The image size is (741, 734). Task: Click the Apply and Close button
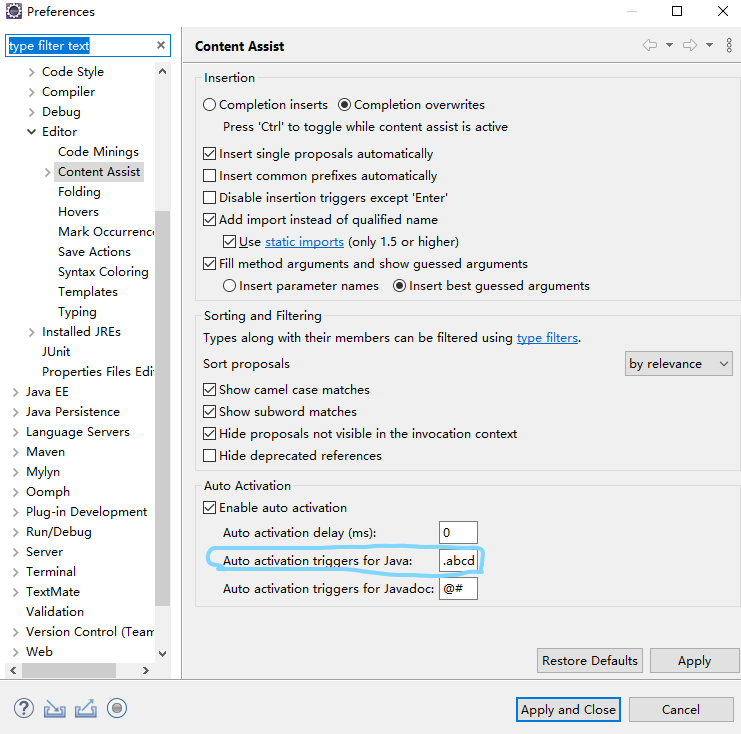click(568, 709)
